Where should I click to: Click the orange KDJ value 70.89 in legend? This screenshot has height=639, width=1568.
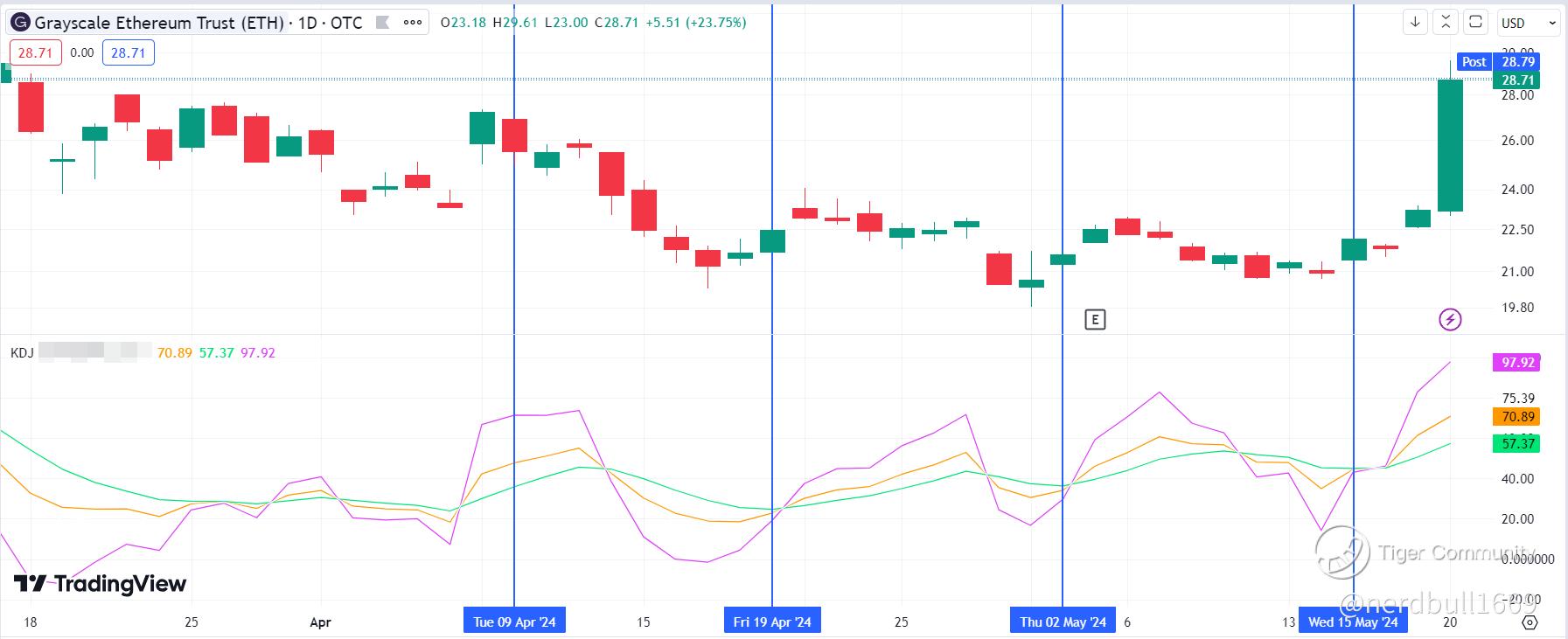tap(174, 353)
